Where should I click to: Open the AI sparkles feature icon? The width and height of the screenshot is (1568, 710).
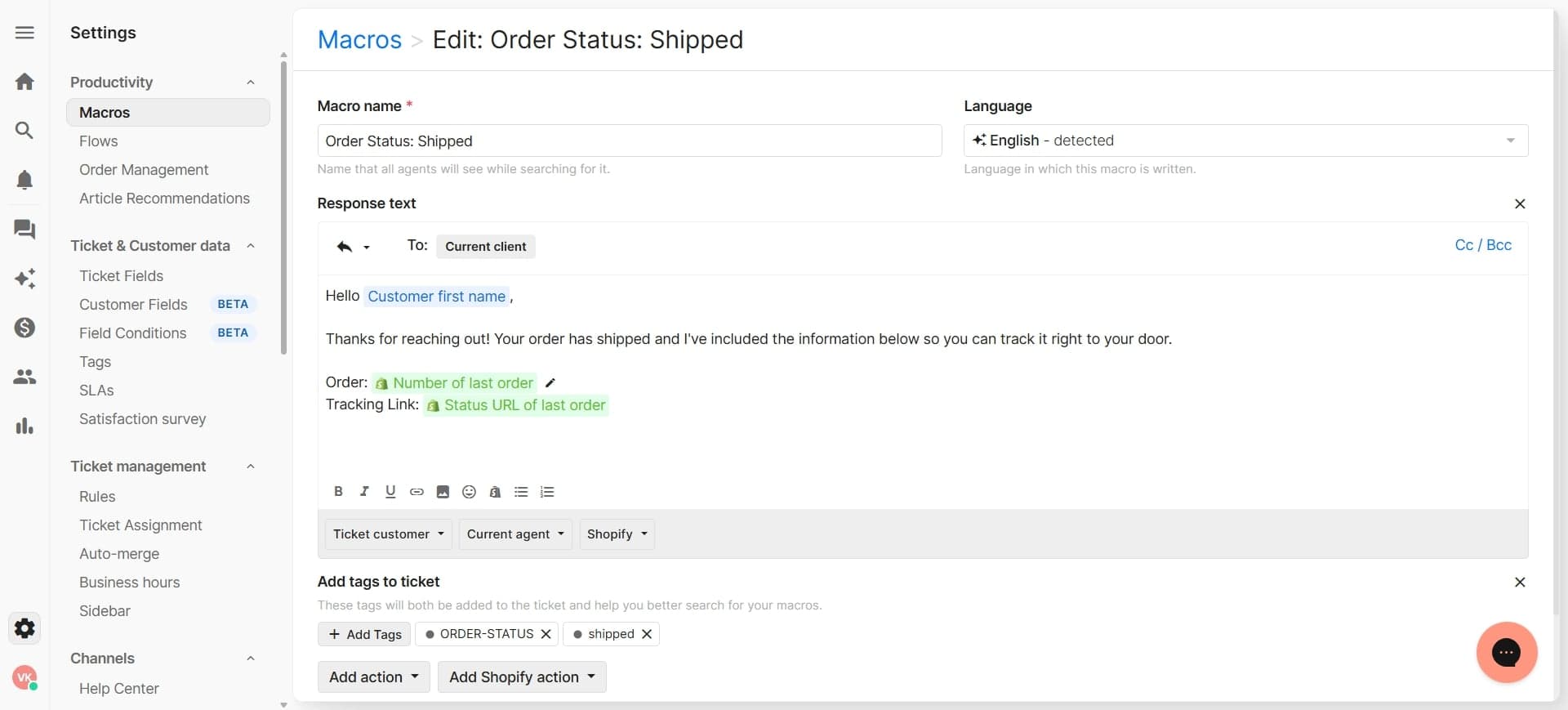[24, 279]
